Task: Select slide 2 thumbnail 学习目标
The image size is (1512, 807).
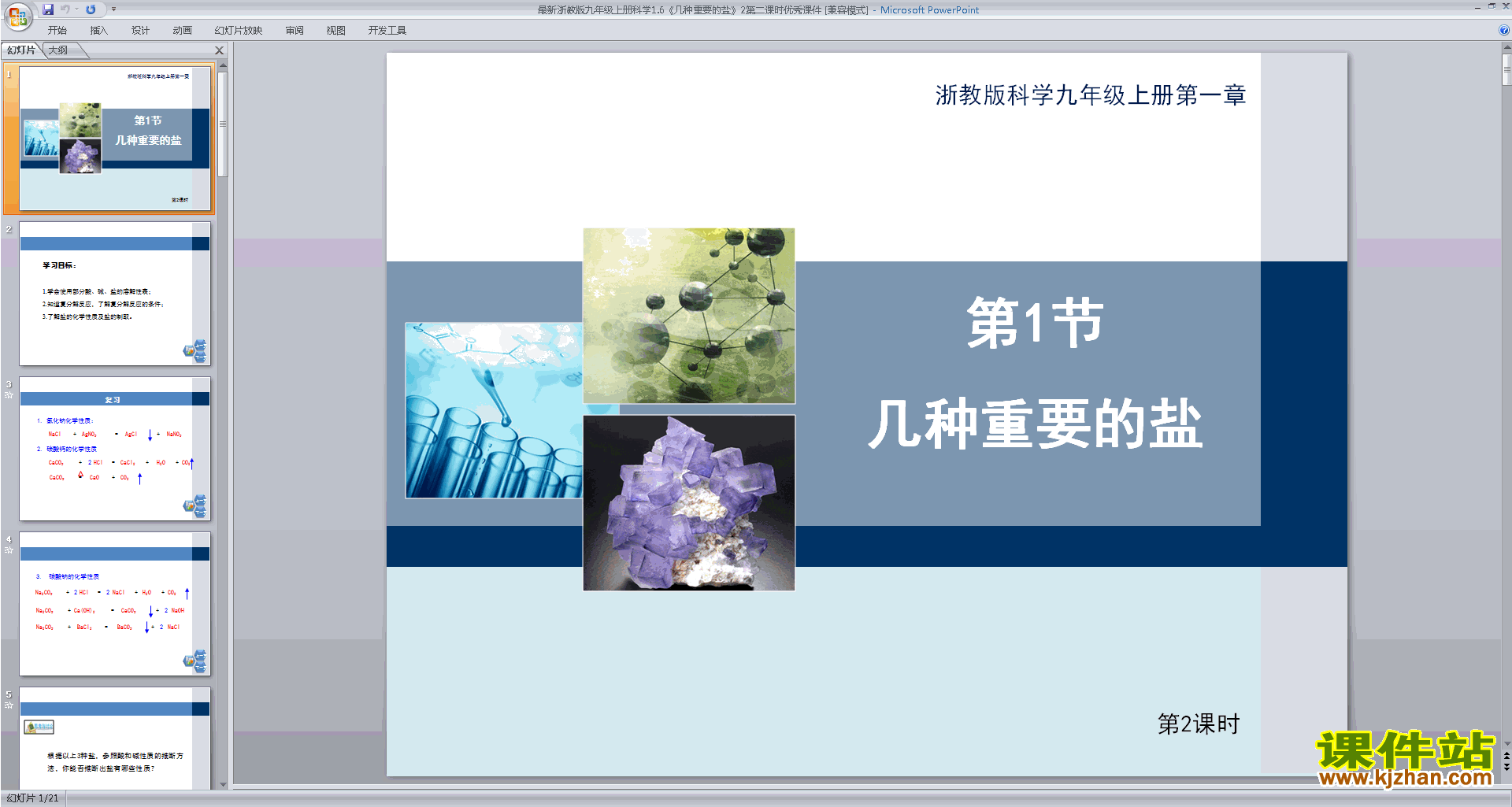Action: click(x=115, y=294)
